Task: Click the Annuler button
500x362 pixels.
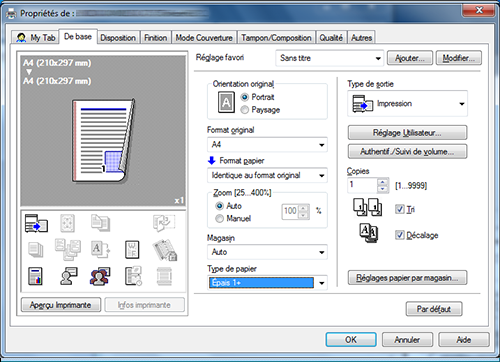Action: pyautogui.click(x=407, y=340)
